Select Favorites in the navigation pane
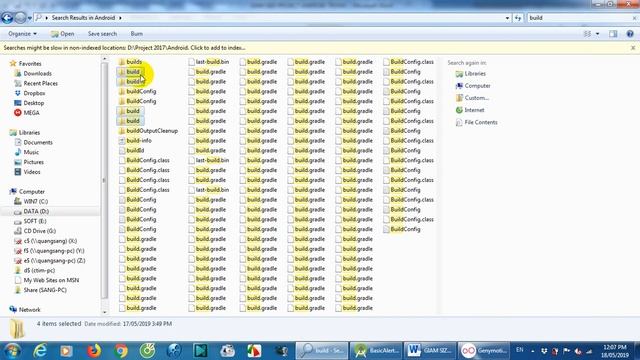This screenshot has width=640, height=360. click(x=30, y=64)
